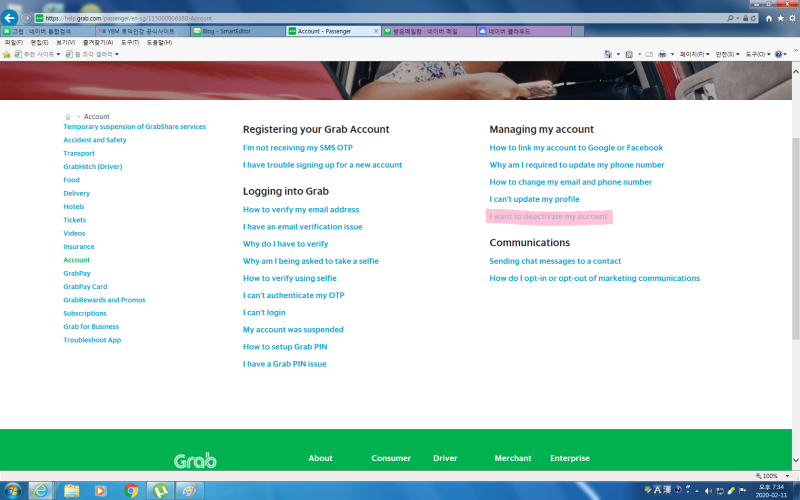Select 'Grab for Business' in sidebar

[91, 327]
